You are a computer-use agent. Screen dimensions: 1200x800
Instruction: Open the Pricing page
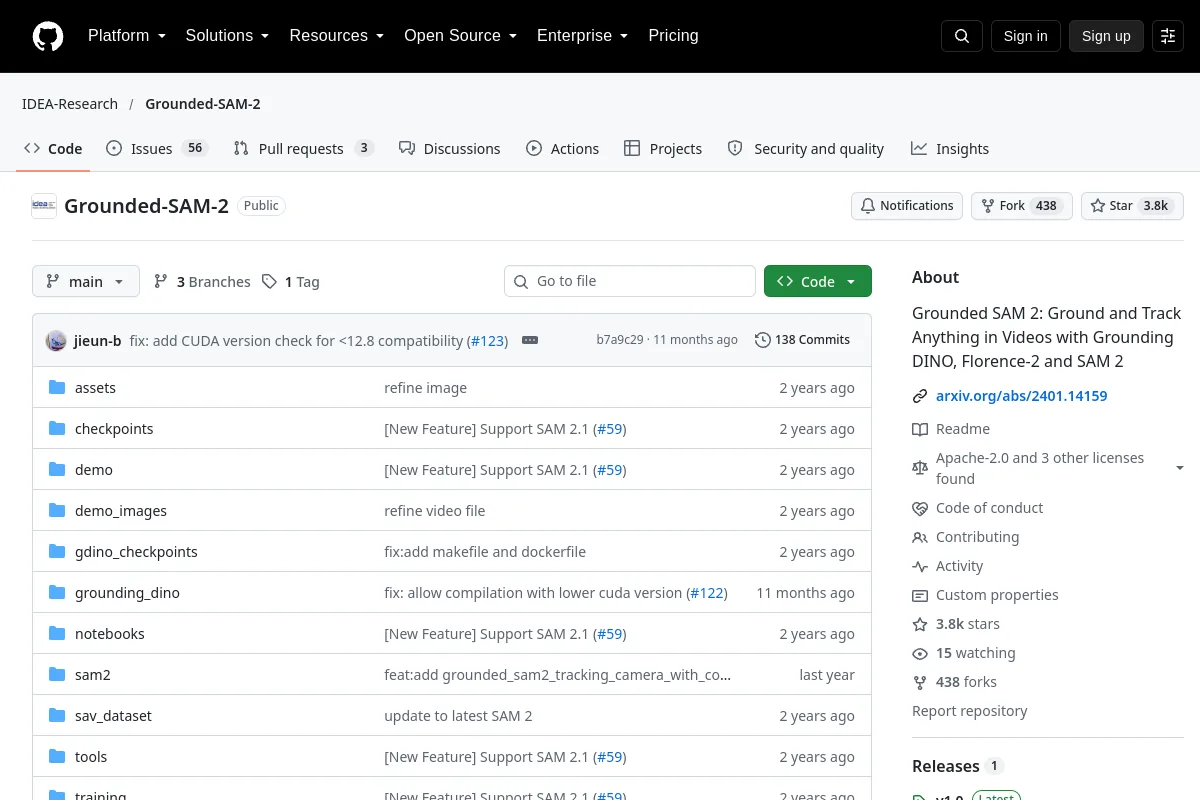pos(673,36)
